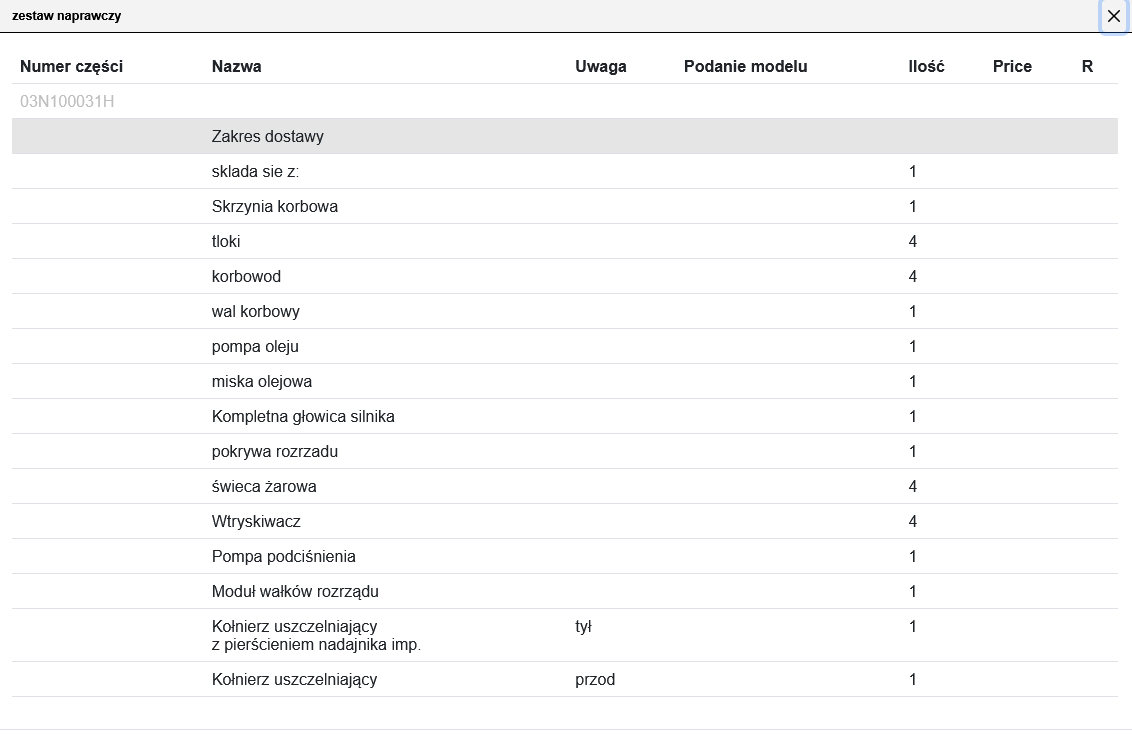Image resolution: width=1132 pixels, height=742 pixels.
Task: Click the Ilość column header
Action: tap(926, 67)
